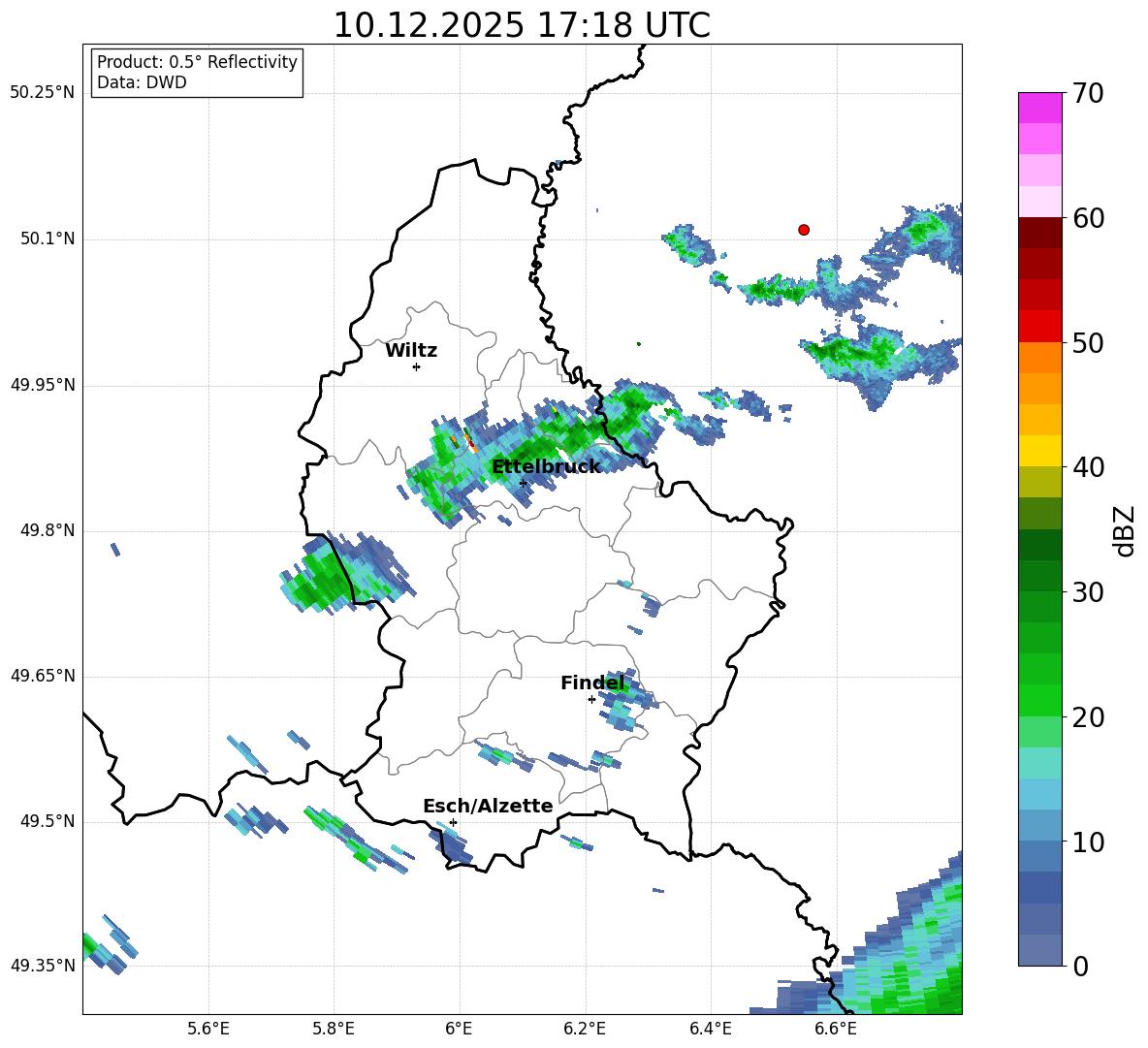The image size is (1148, 1048).
Task: Click the colorbar tick label 60
Action: coord(1088,218)
